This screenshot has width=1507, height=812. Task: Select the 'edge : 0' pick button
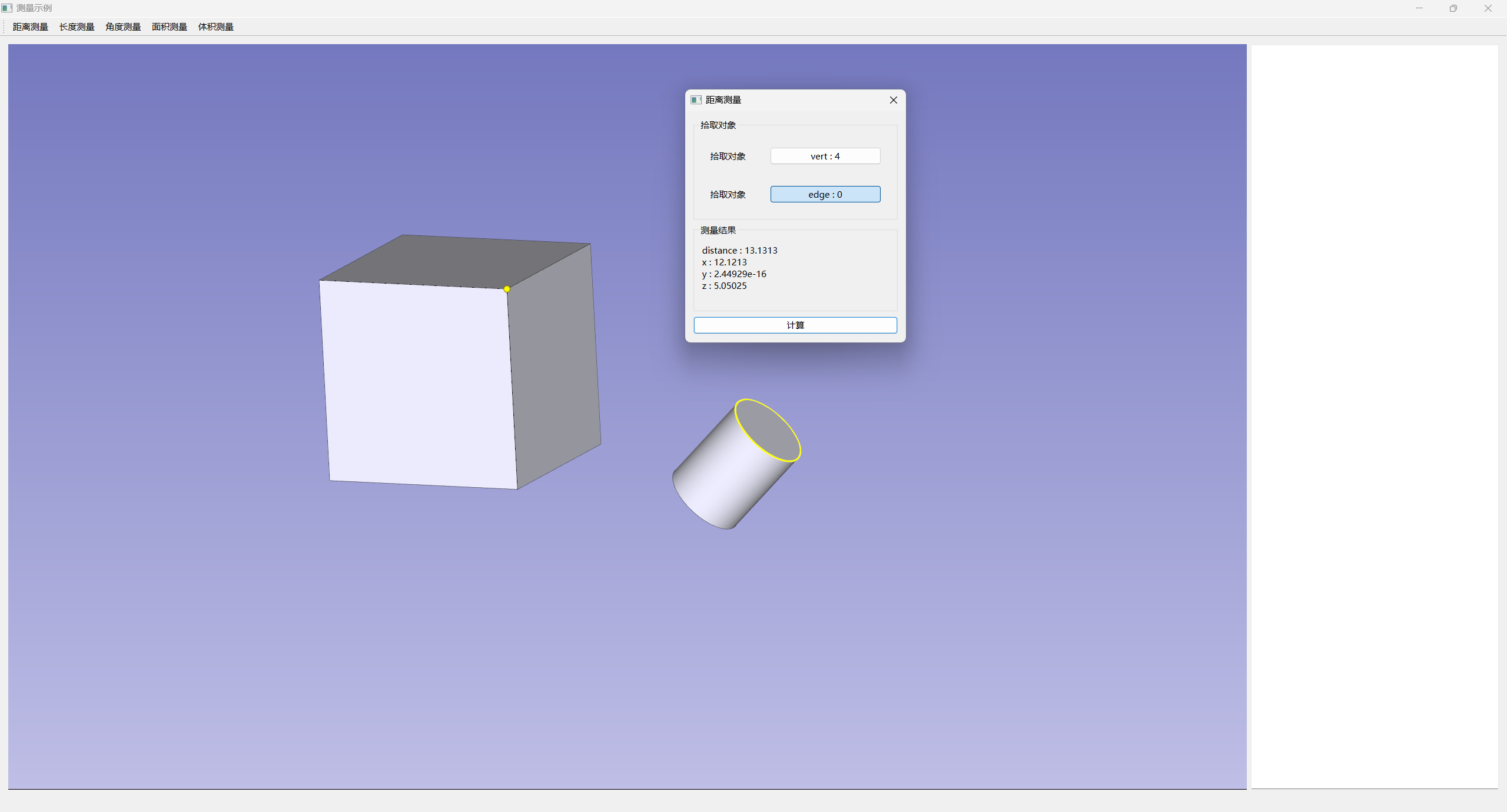click(x=825, y=194)
